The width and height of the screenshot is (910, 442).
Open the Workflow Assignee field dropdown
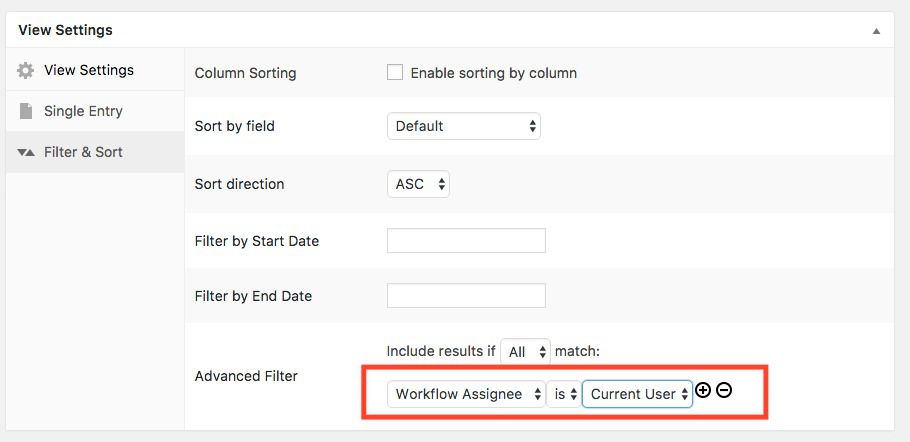coord(466,394)
